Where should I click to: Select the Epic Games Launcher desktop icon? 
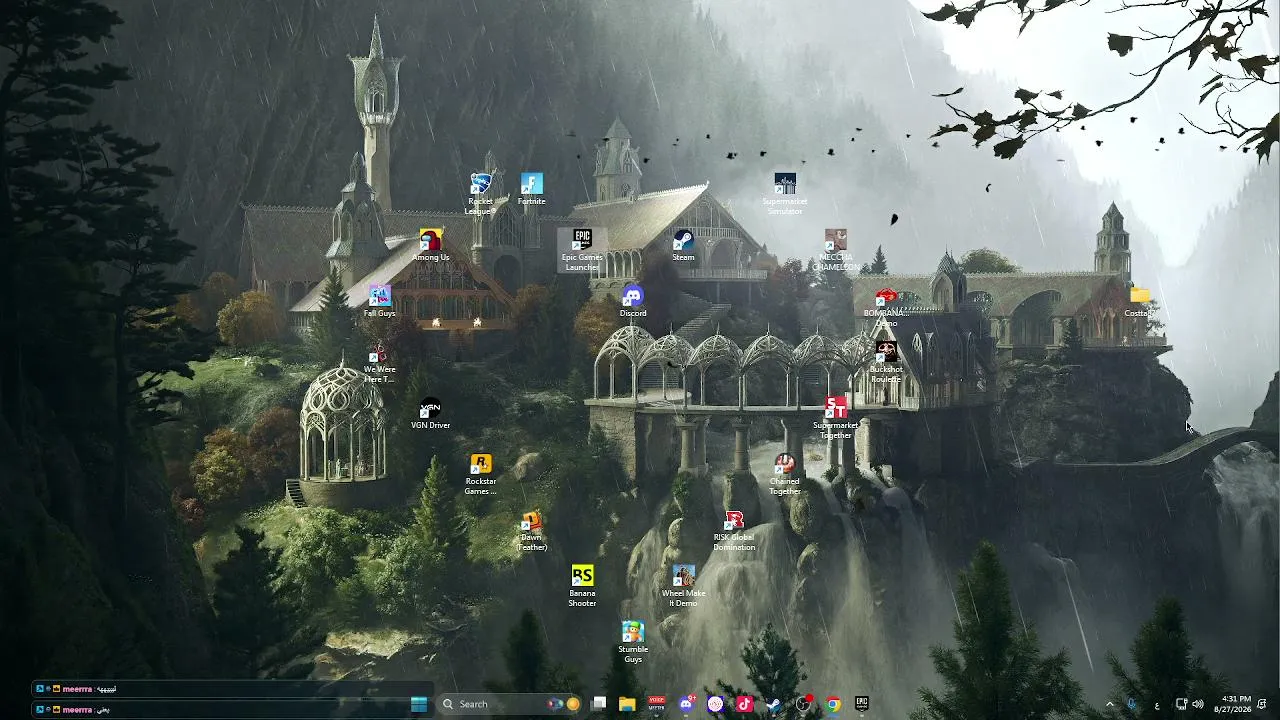(x=582, y=249)
